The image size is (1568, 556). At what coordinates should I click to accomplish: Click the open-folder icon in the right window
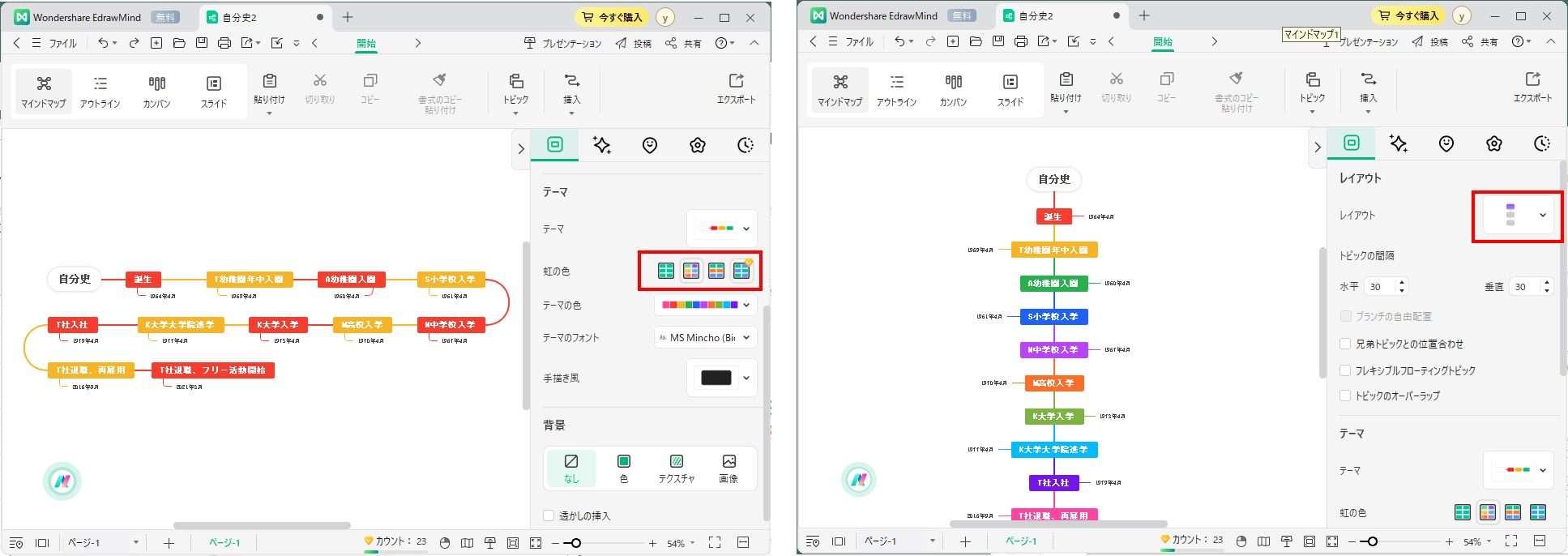(976, 41)
